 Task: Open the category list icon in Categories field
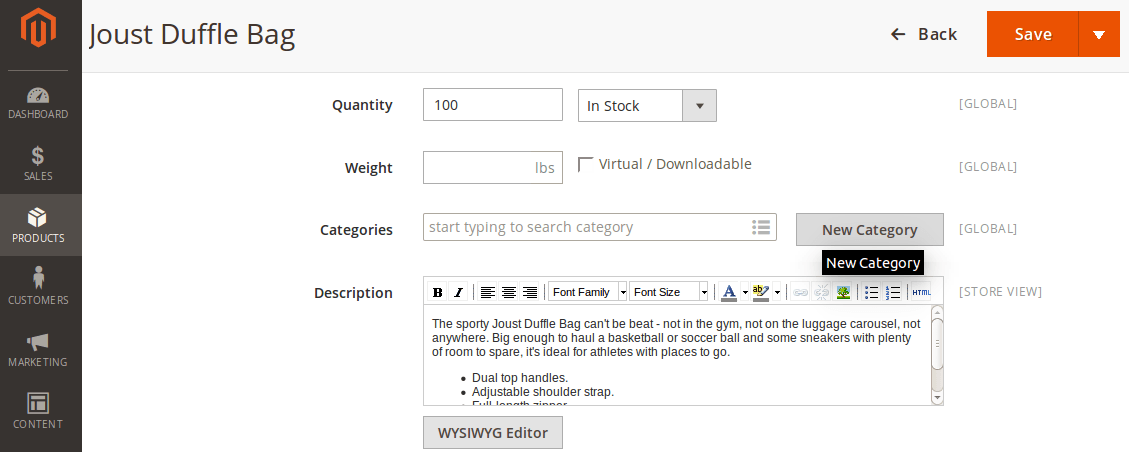point(761,227)
